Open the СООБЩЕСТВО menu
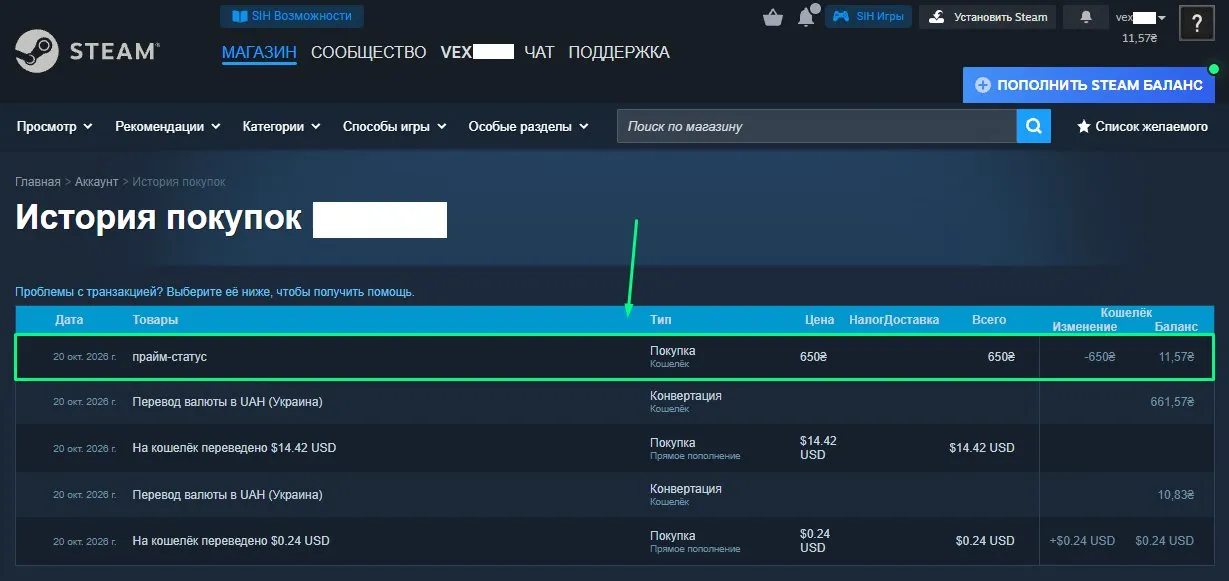 (x=369, y=52)
